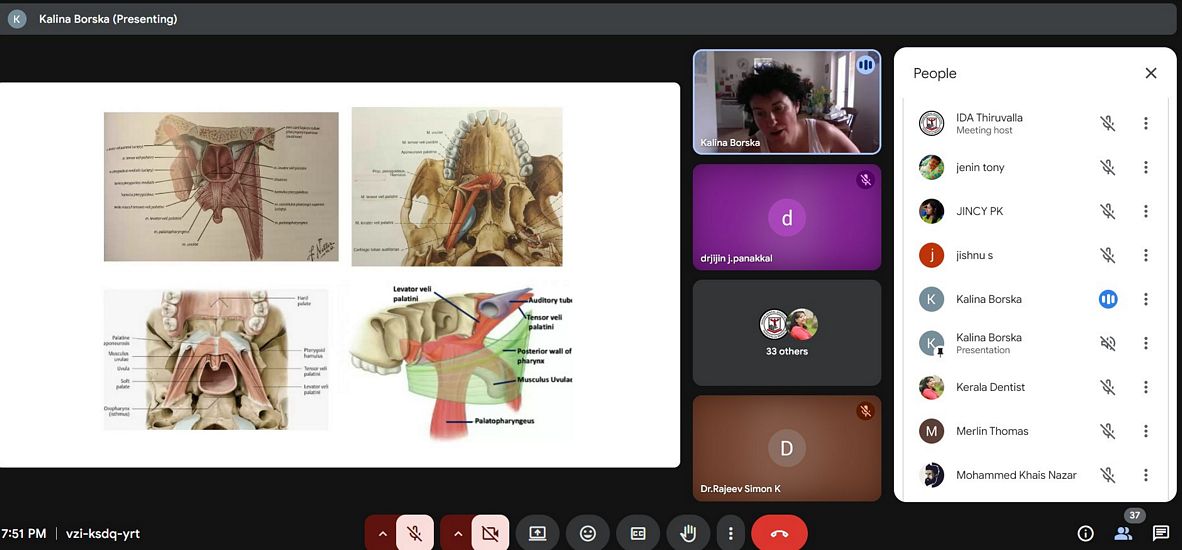Open more actions for Merlin Thomas

[1146, 431]
